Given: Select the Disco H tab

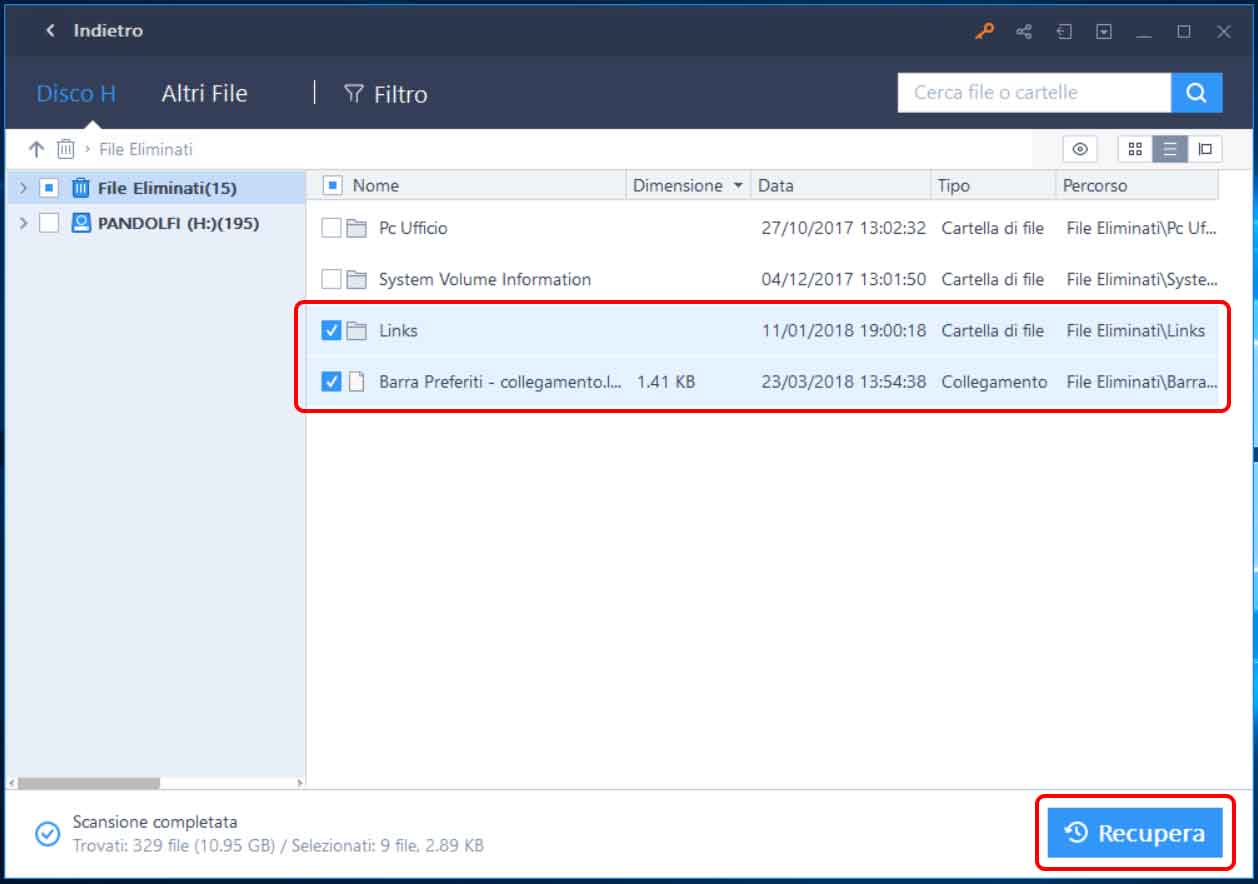Looking at the screenshot, I should pyautogui.click(x=76, y=94).
